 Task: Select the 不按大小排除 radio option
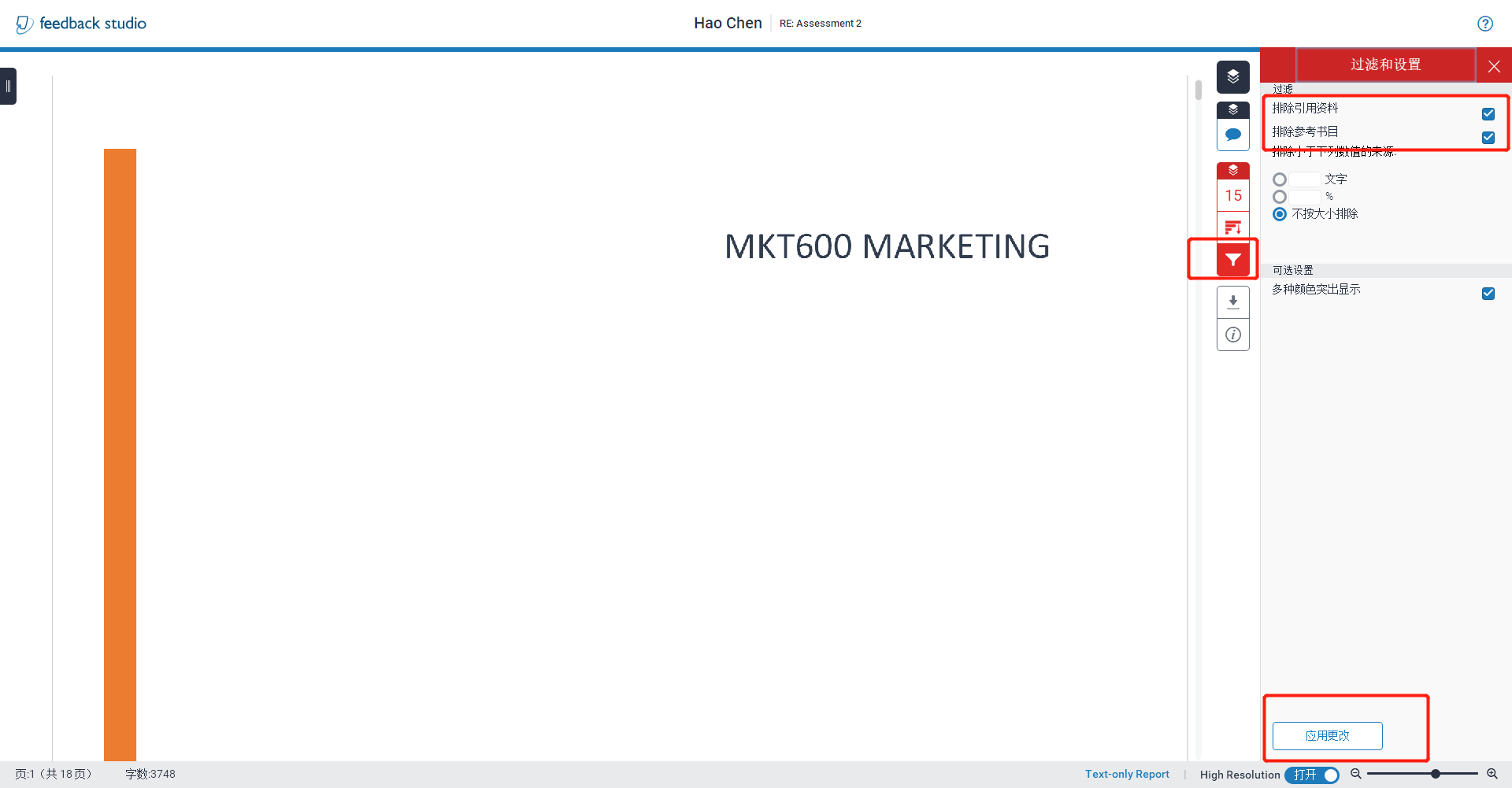click(1280, 214)
